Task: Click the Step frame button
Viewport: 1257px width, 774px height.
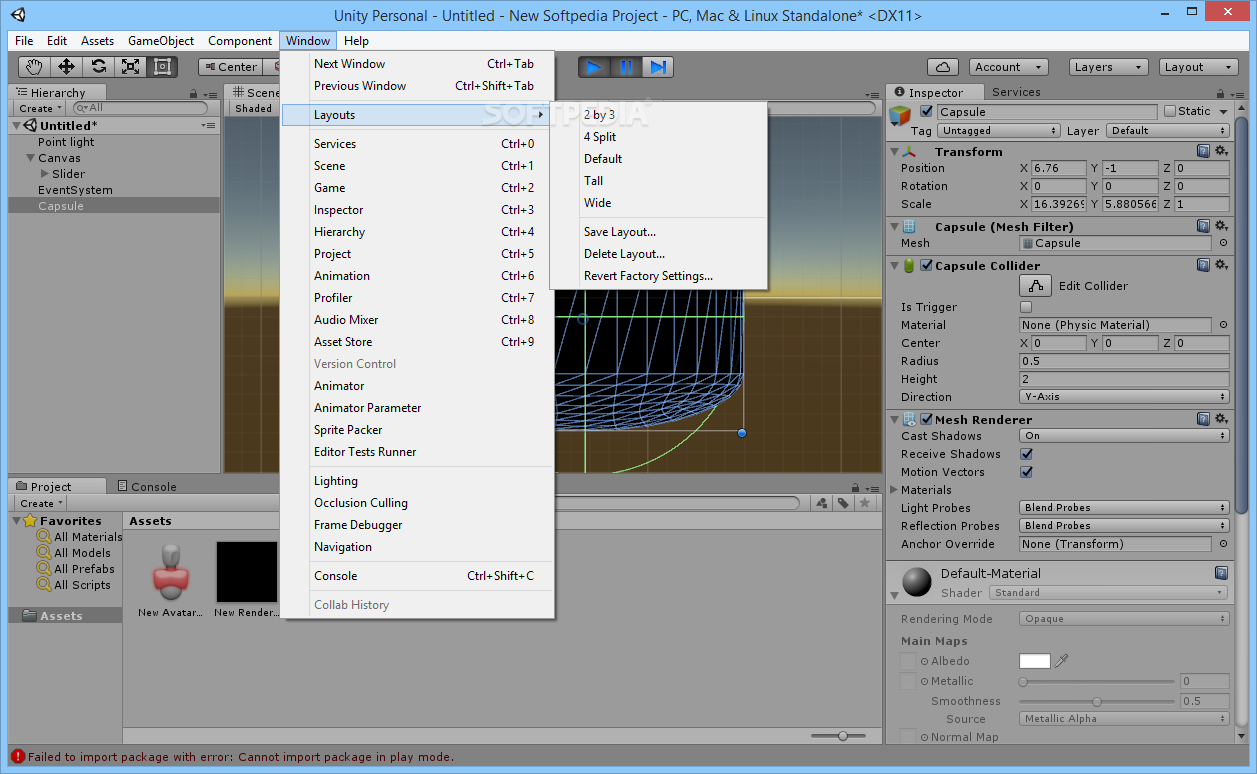Action: tap(658, 67)
